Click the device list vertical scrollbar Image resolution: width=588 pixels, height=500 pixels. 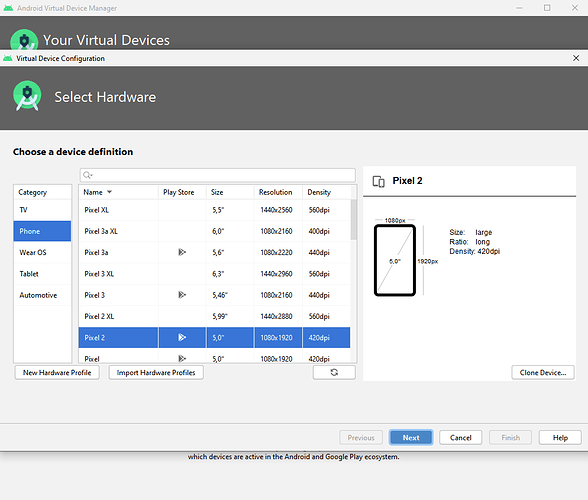click(x=354, y=219)
